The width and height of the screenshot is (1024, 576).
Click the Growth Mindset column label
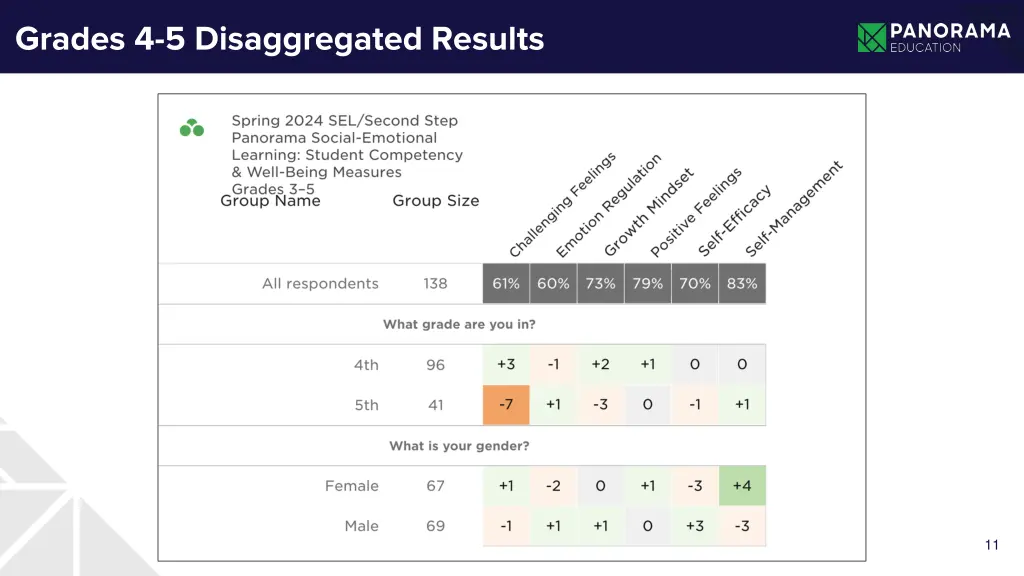[x=648, y=212]
